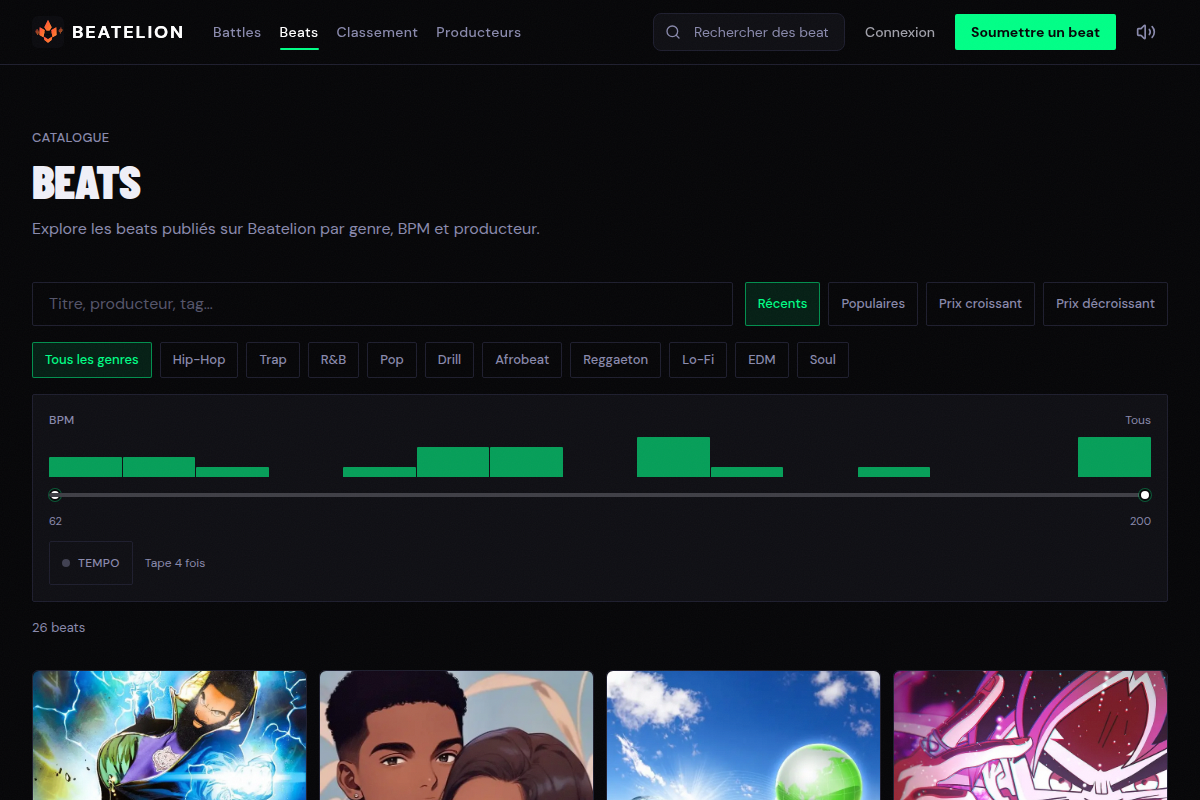Image resolution: width=1200 pixels, height=800 pixels.
Task: Filter by Lo-Fi genre
Action: click(698, 360)
